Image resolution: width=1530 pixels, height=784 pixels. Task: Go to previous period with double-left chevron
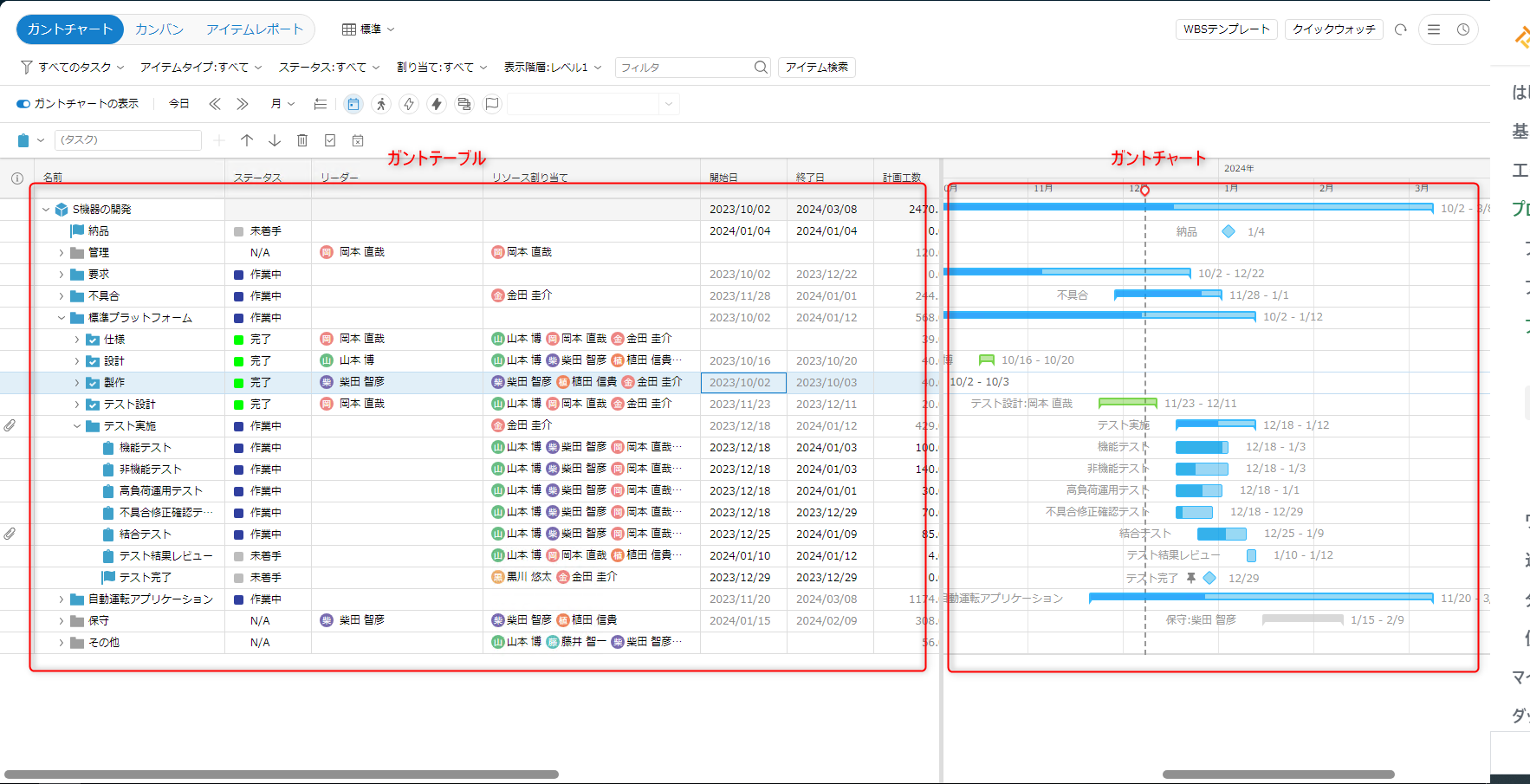(215, 104)
